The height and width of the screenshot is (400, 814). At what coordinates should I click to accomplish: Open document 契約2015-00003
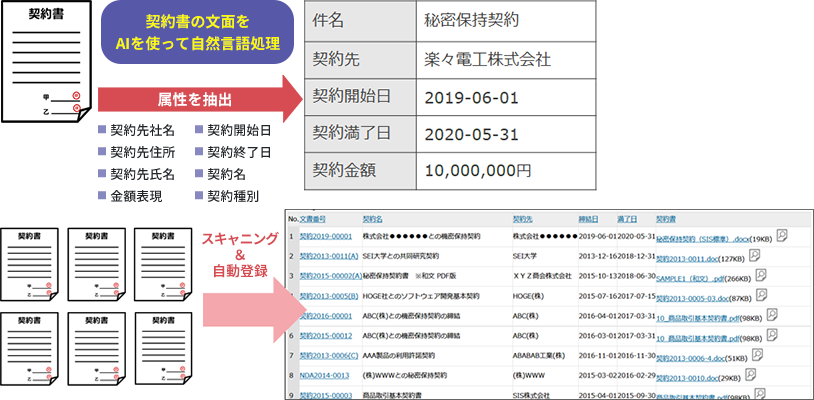pyautogui.click(x=325, y=395)
